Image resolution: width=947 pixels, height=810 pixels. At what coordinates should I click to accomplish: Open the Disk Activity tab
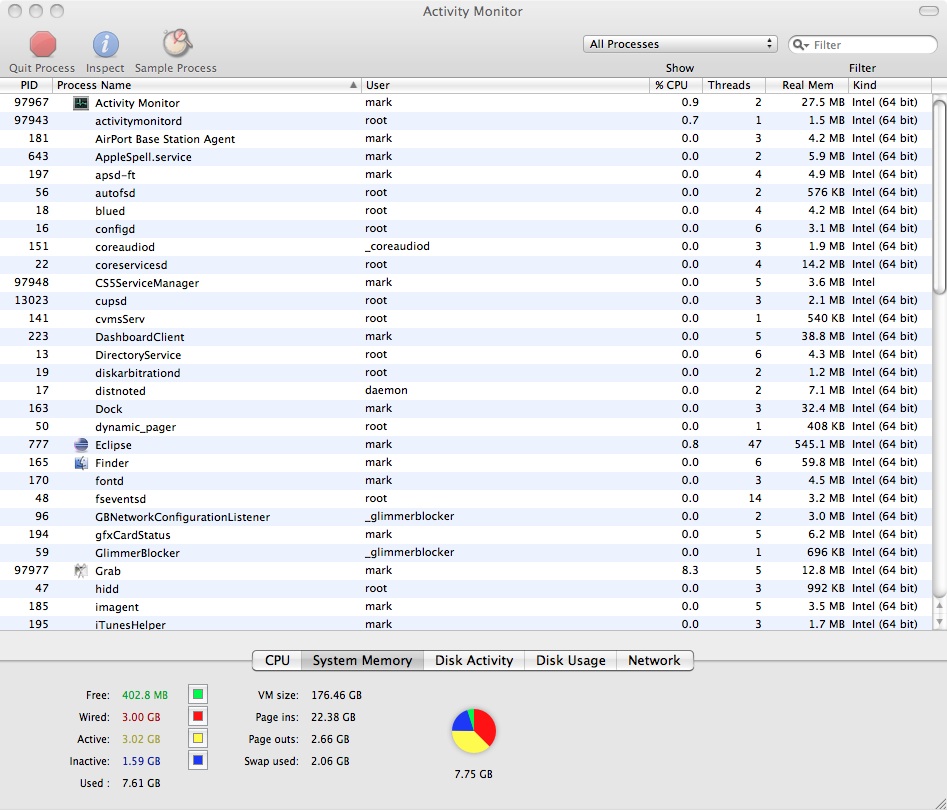pyautogui.click(x=474, y=660)
